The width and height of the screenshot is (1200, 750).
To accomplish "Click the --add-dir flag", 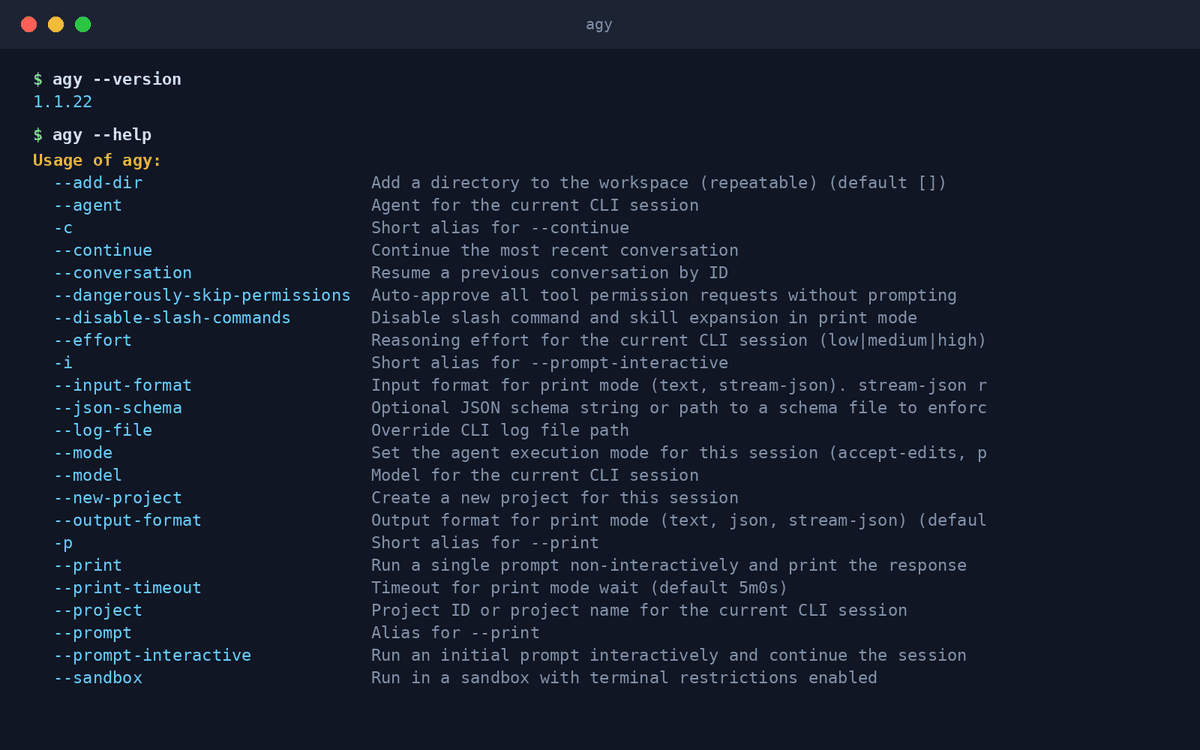I will click(98, 183).
